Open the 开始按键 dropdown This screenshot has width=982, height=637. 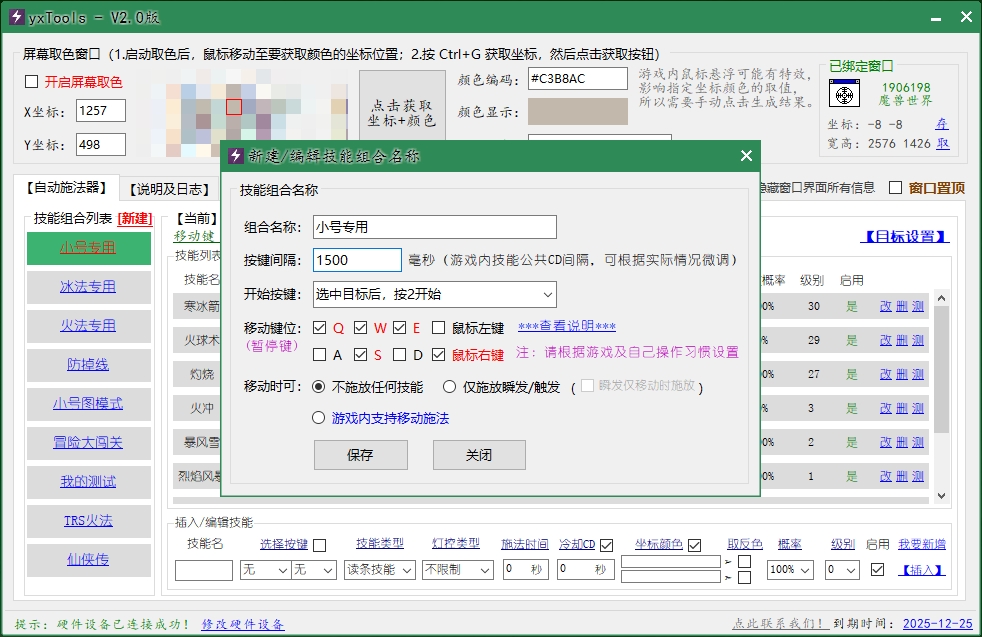click(434, 294)
